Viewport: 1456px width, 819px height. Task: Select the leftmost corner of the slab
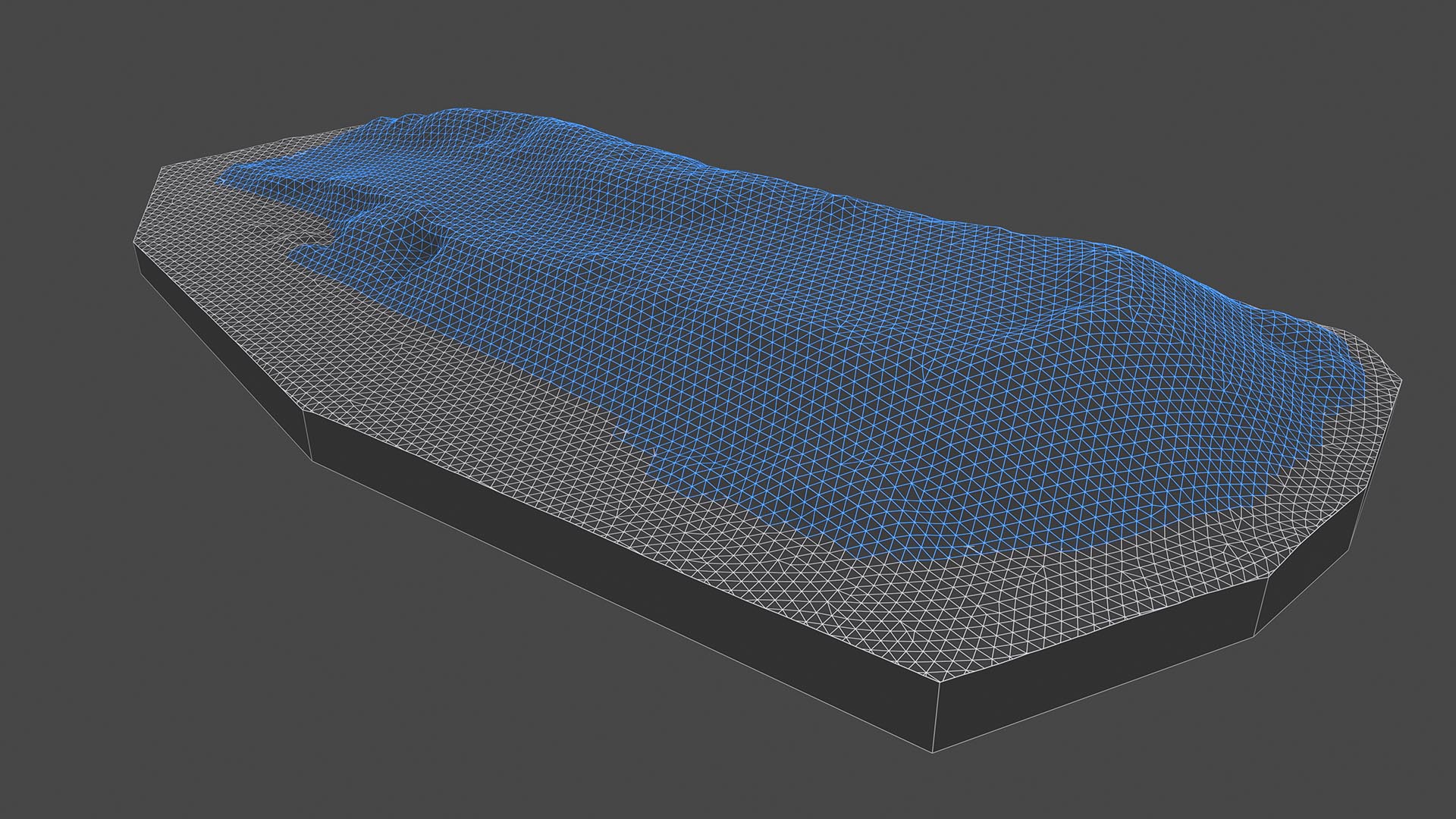pyautogui.click(x=135, y=243)
